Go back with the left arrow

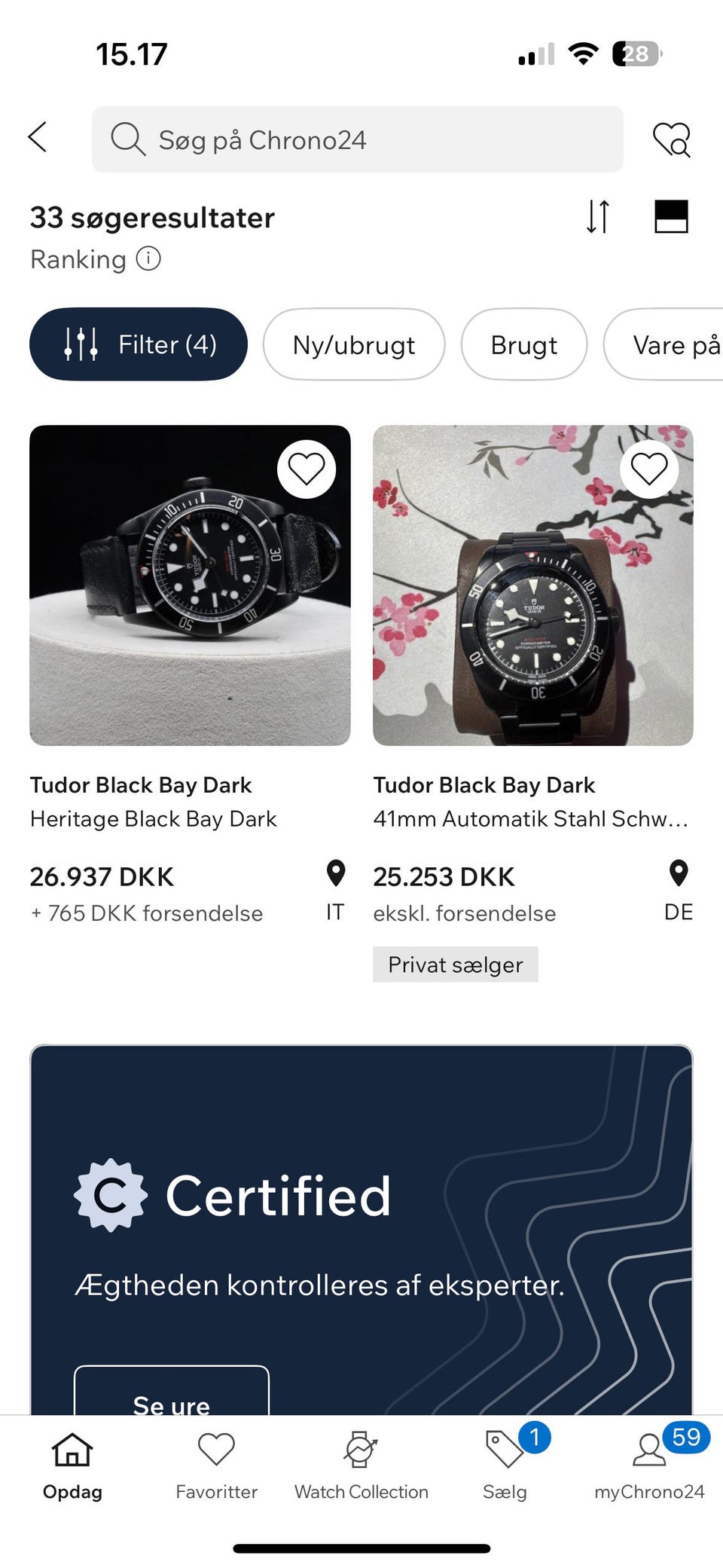(38, 138)
